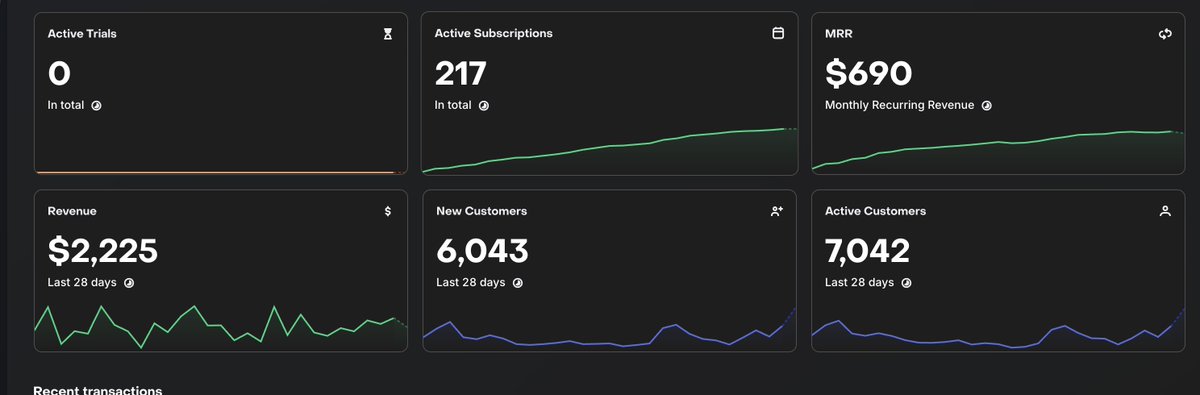This screenshot has height=395, width=1200.
Task: Click the Monthly Recurring Revenue label
Action: (899, 105)
